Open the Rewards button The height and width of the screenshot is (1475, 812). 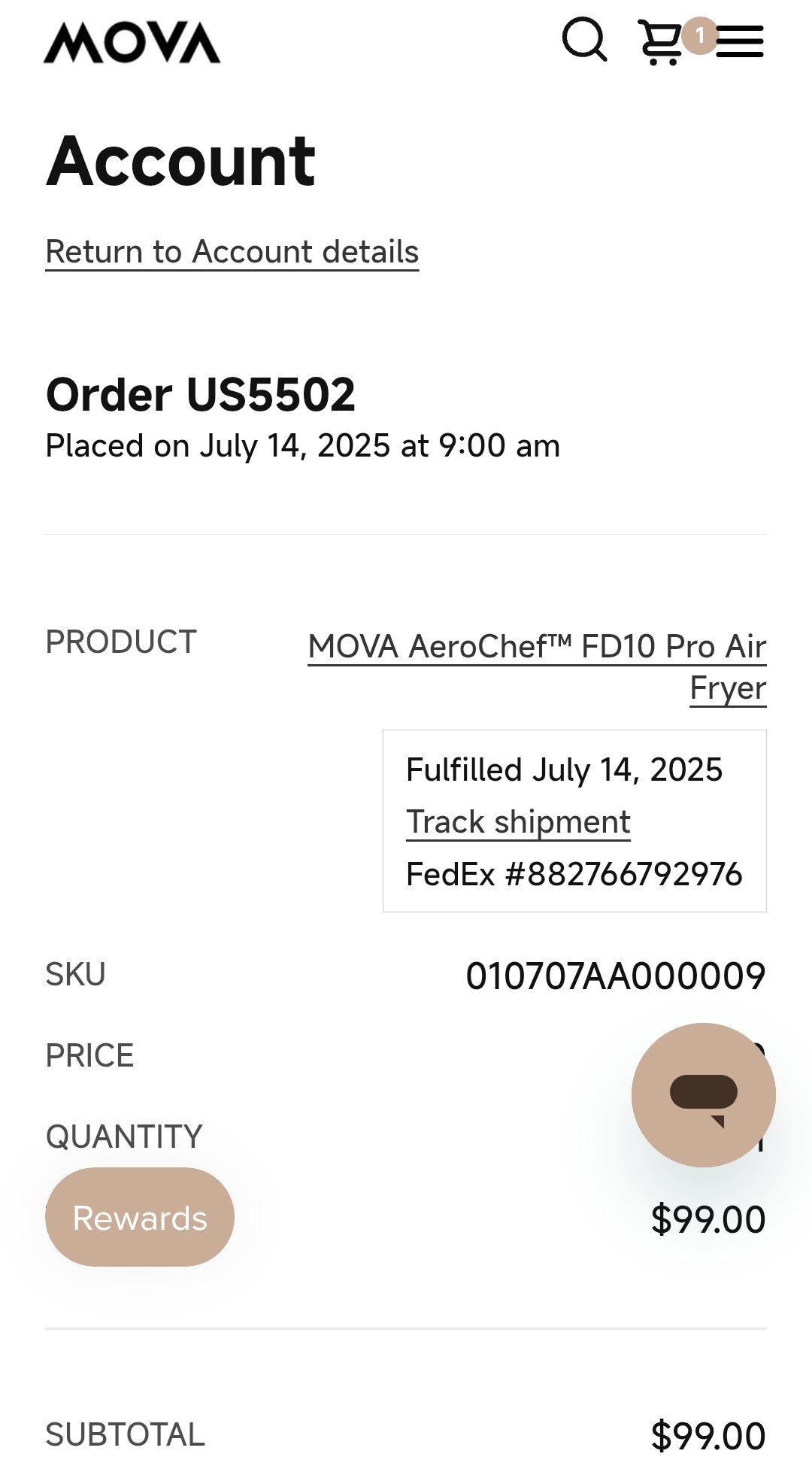click(x=140, y=1217)
